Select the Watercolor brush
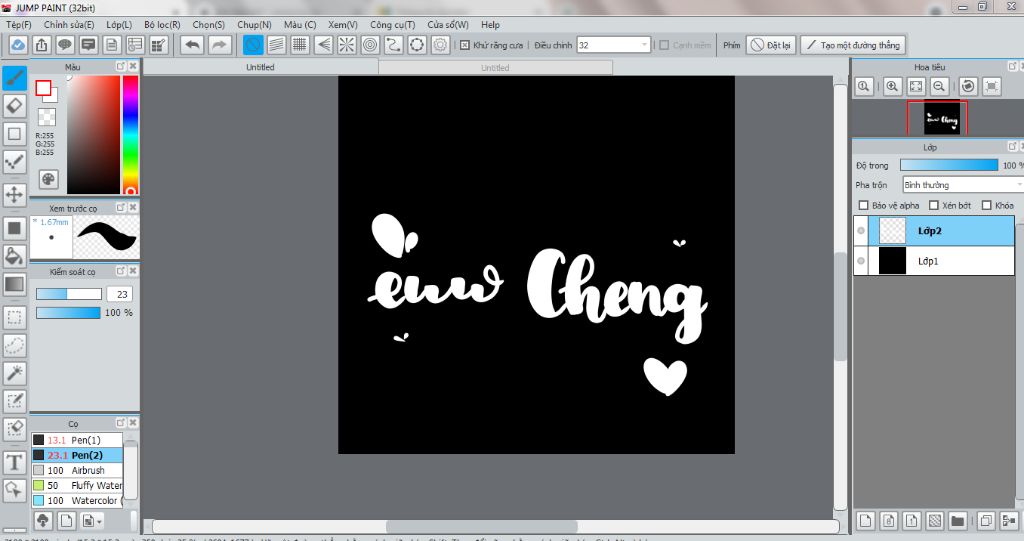The width and height of the screenshot is (1024, 541). 77,500
